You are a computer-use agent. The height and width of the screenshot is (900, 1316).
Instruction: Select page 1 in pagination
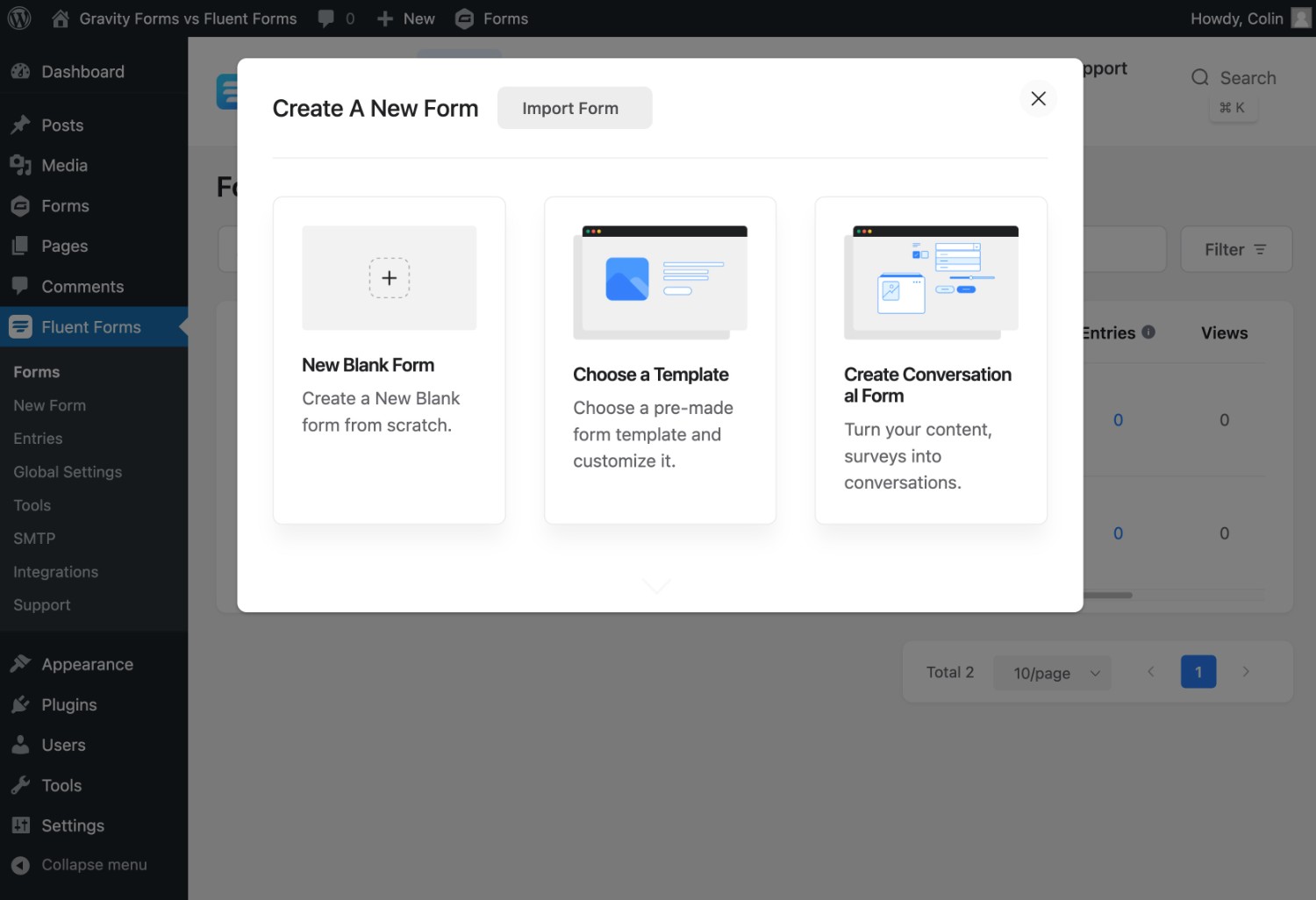[x=1198, y=672]
